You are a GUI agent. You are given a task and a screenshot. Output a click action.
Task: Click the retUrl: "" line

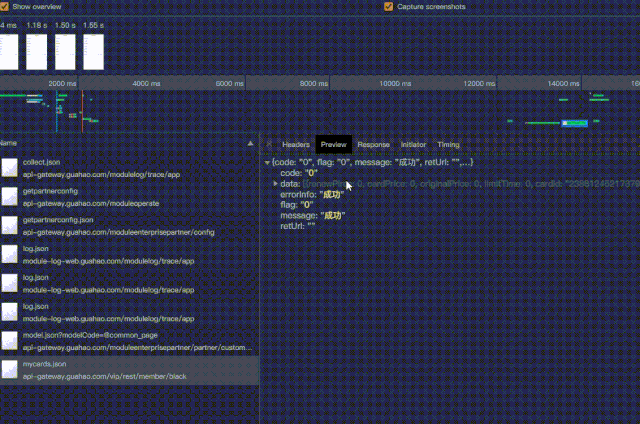[298, 226]
